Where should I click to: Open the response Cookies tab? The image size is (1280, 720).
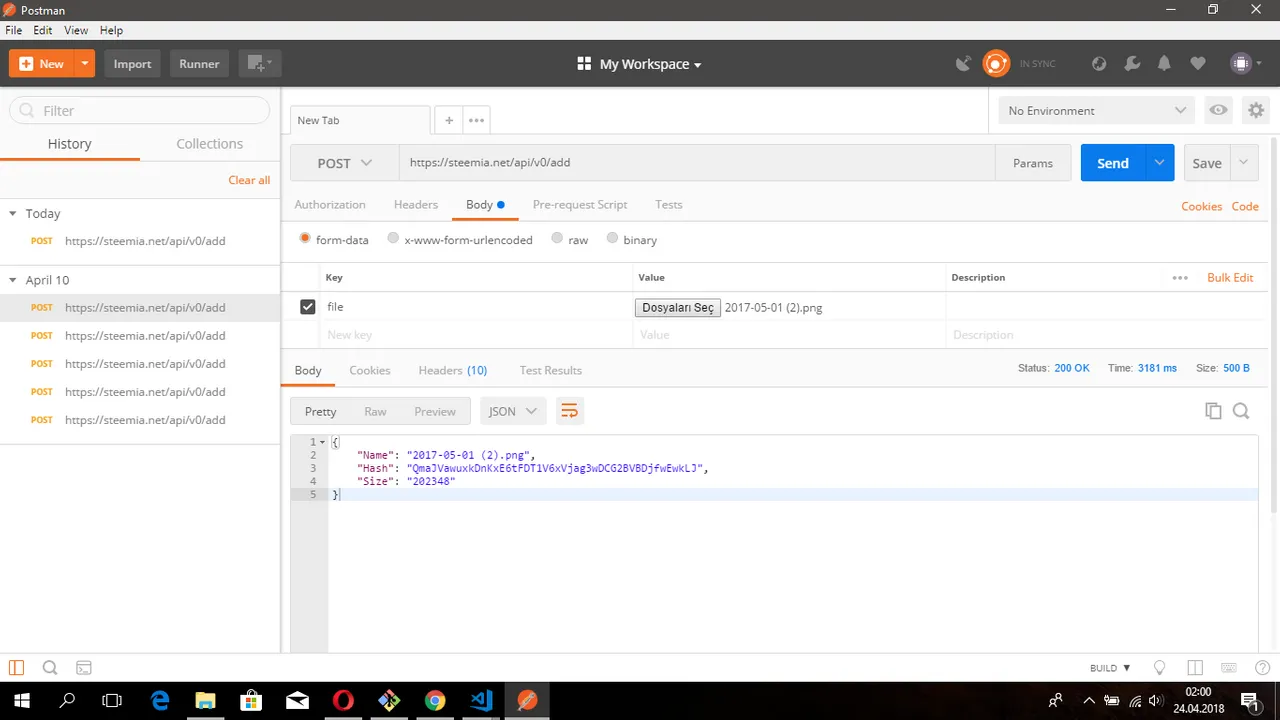pos(370,370)
